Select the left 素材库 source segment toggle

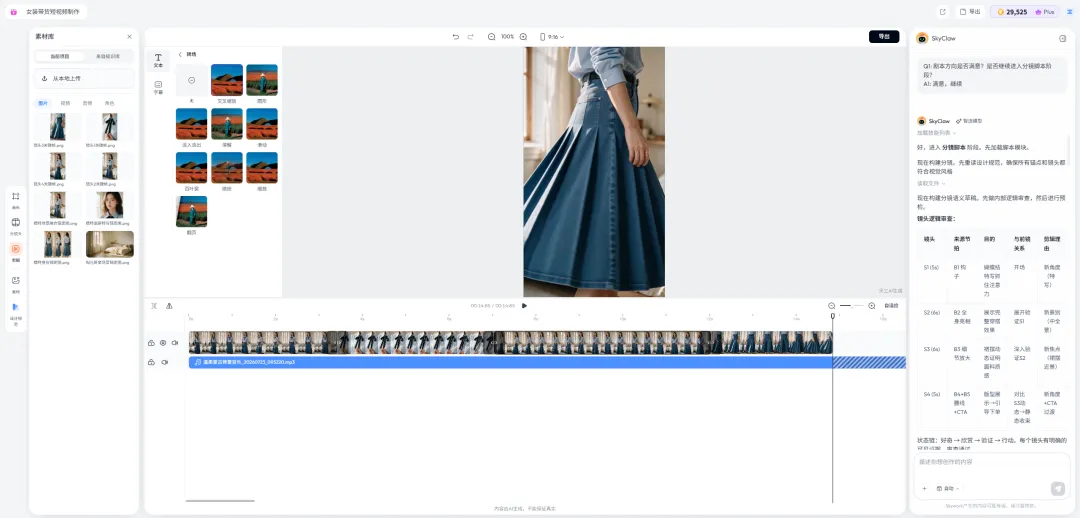[60, 56]
